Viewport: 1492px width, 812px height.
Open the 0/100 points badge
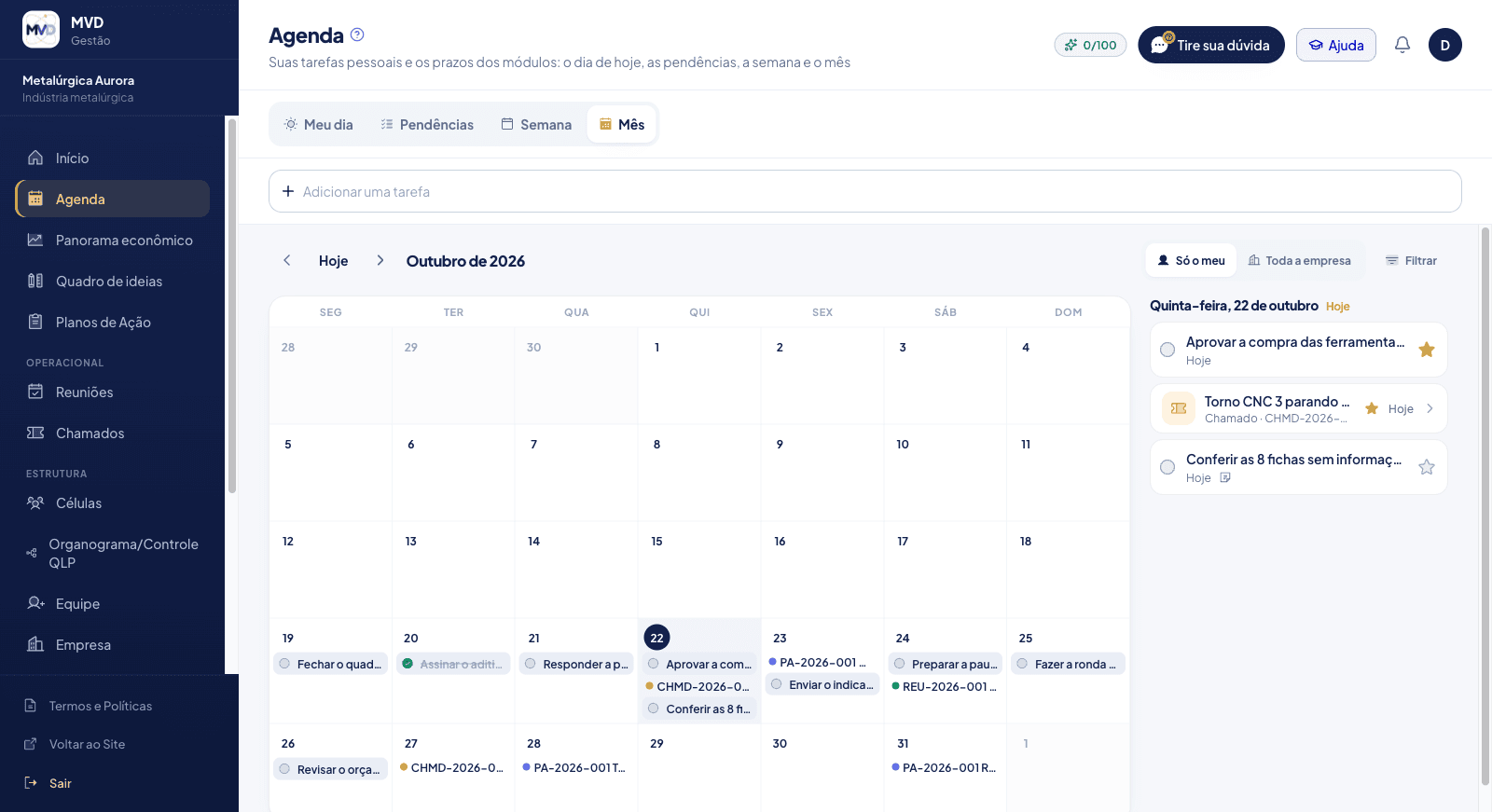[1091, 45]
